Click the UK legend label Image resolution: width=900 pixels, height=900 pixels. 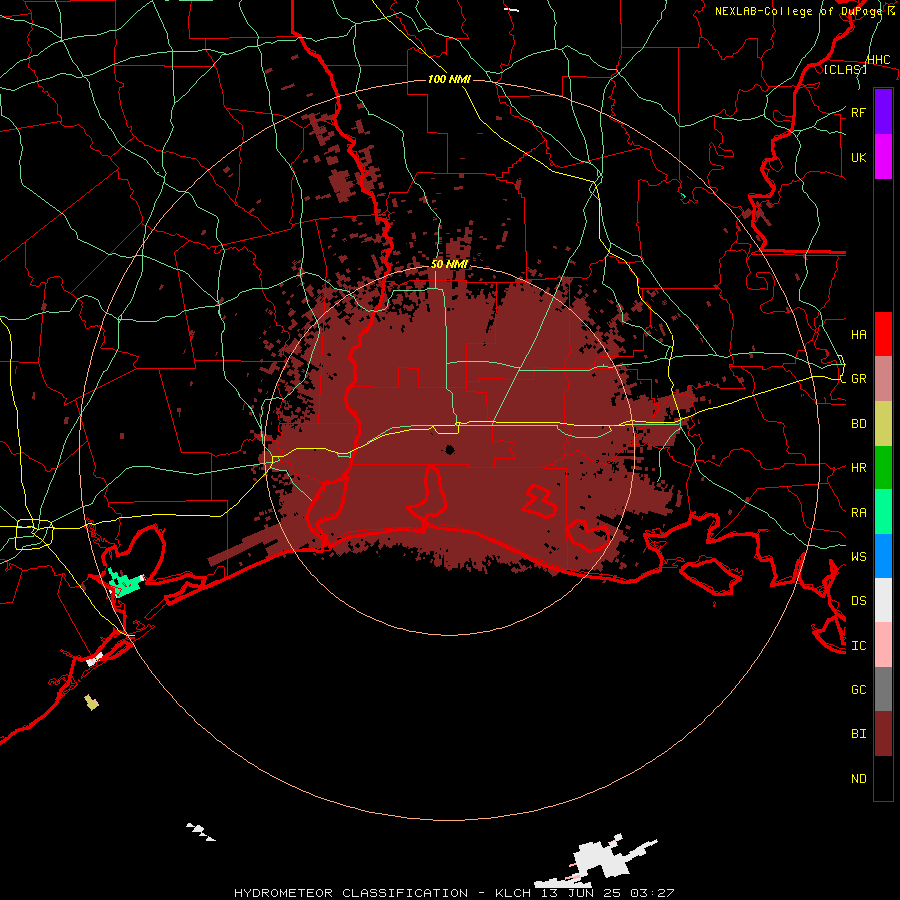[x=859, y=157]
